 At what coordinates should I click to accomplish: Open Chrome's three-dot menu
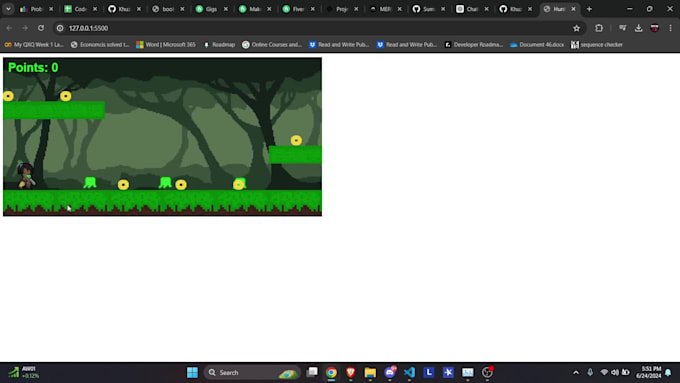click(670, 28)
